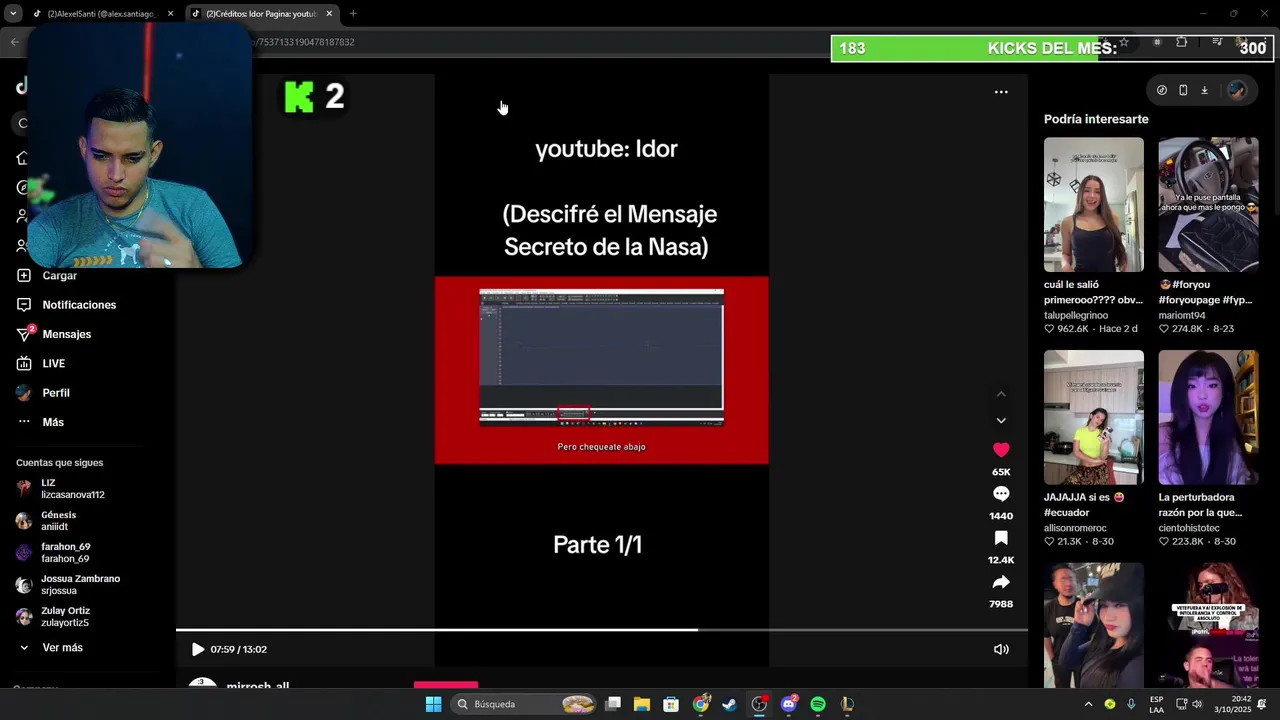The height and width of the screenshot is (720, 1280).
Task: Open the tab search dropdown chevron
Action: (x=13, y=14)
